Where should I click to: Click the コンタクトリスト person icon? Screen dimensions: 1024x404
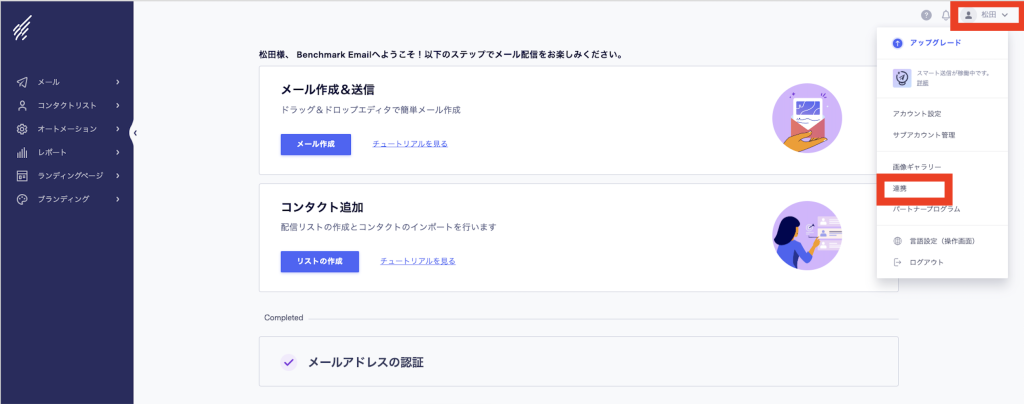point(21,105)
